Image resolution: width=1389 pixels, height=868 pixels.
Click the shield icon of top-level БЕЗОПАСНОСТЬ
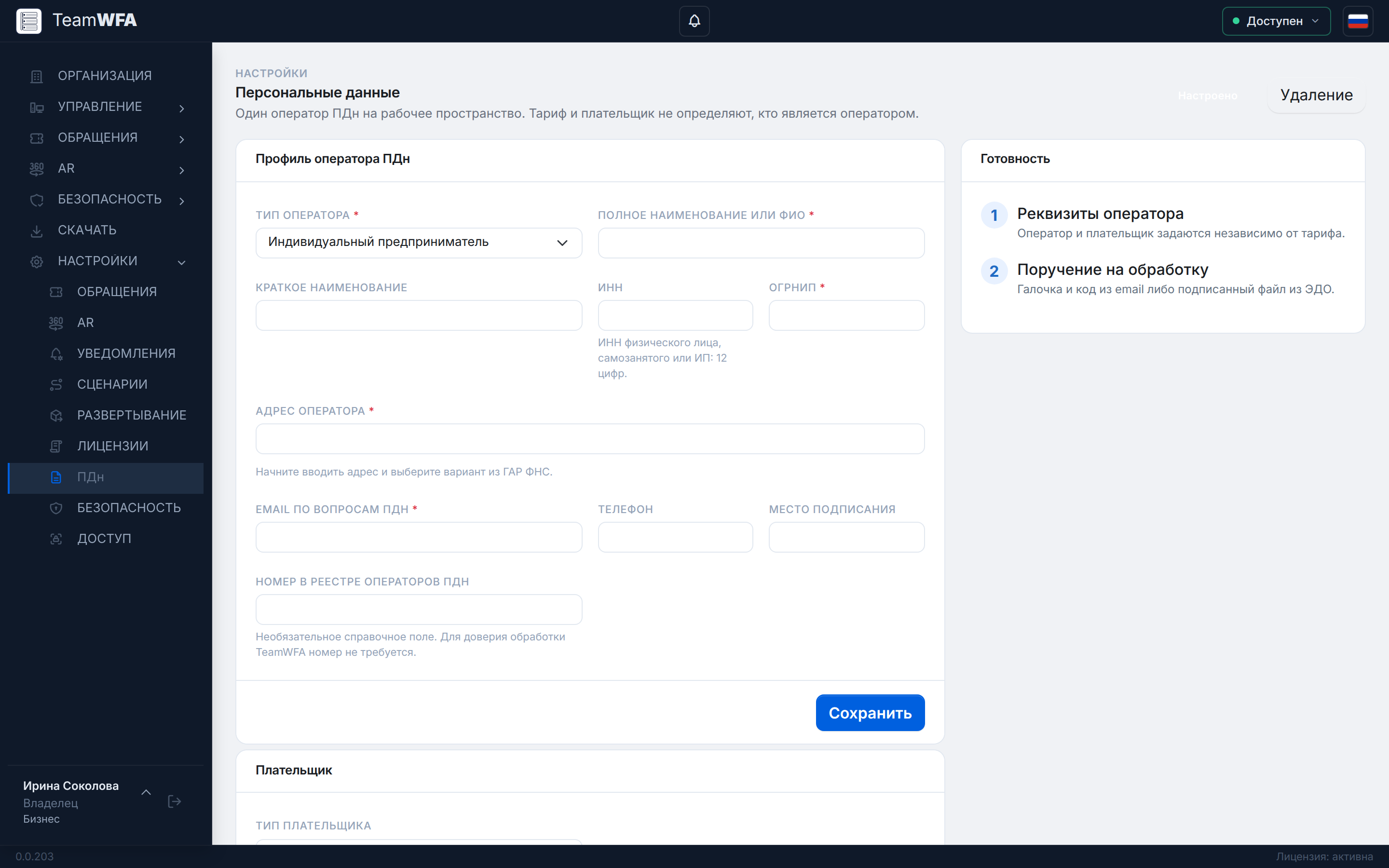tap(37, 200)
